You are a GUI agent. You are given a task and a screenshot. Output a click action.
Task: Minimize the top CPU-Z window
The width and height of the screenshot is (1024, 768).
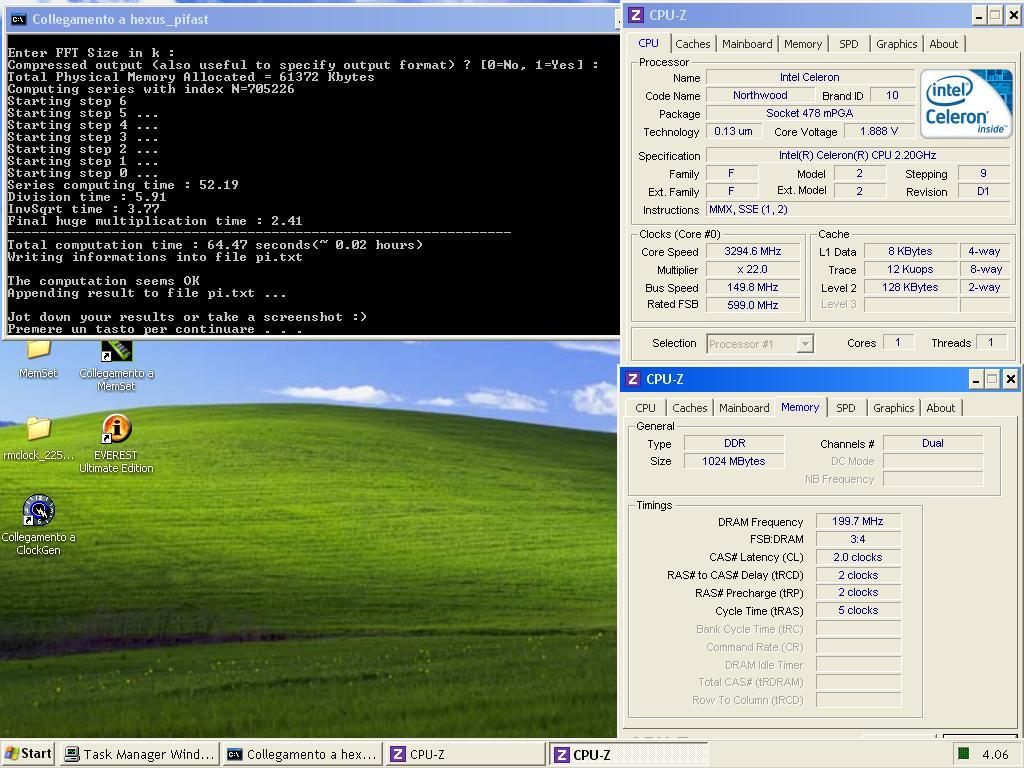pos(979,15)
